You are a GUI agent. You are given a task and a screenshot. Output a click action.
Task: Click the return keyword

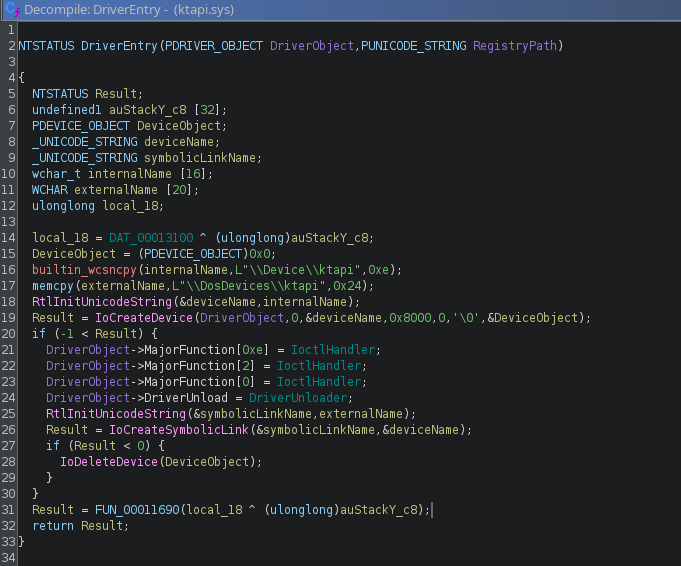53,526
